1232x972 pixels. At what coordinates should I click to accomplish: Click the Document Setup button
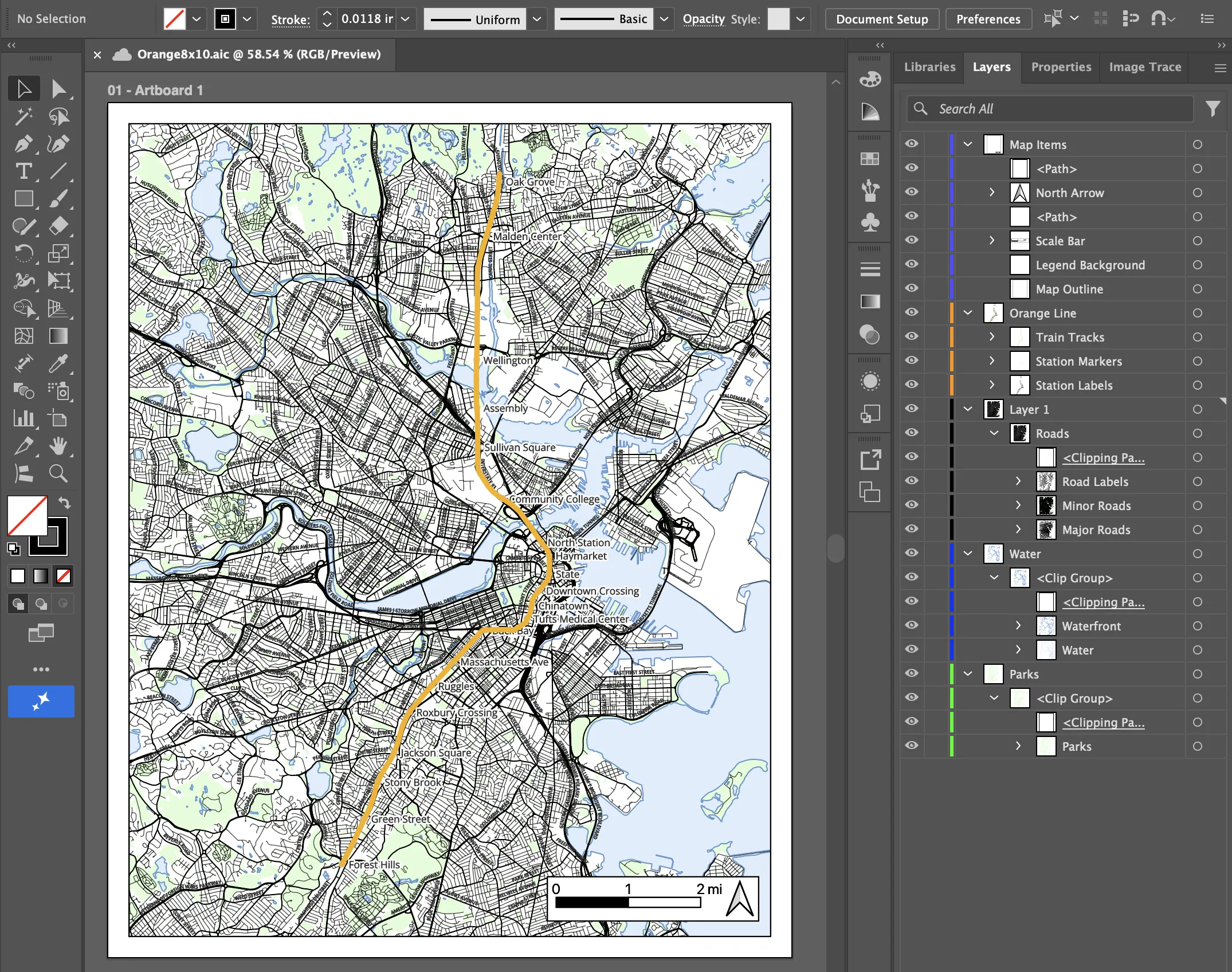pyautogui.click(x=882, y=19)
